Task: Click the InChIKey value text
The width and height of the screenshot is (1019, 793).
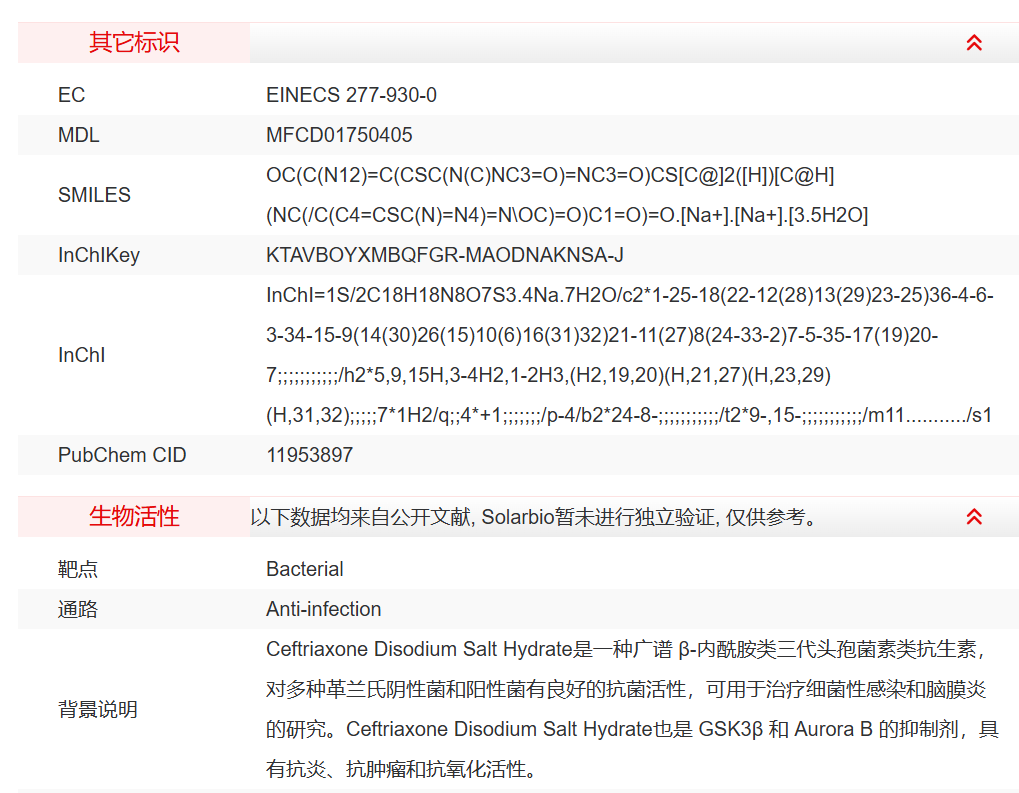Action: tap(444, 255)
